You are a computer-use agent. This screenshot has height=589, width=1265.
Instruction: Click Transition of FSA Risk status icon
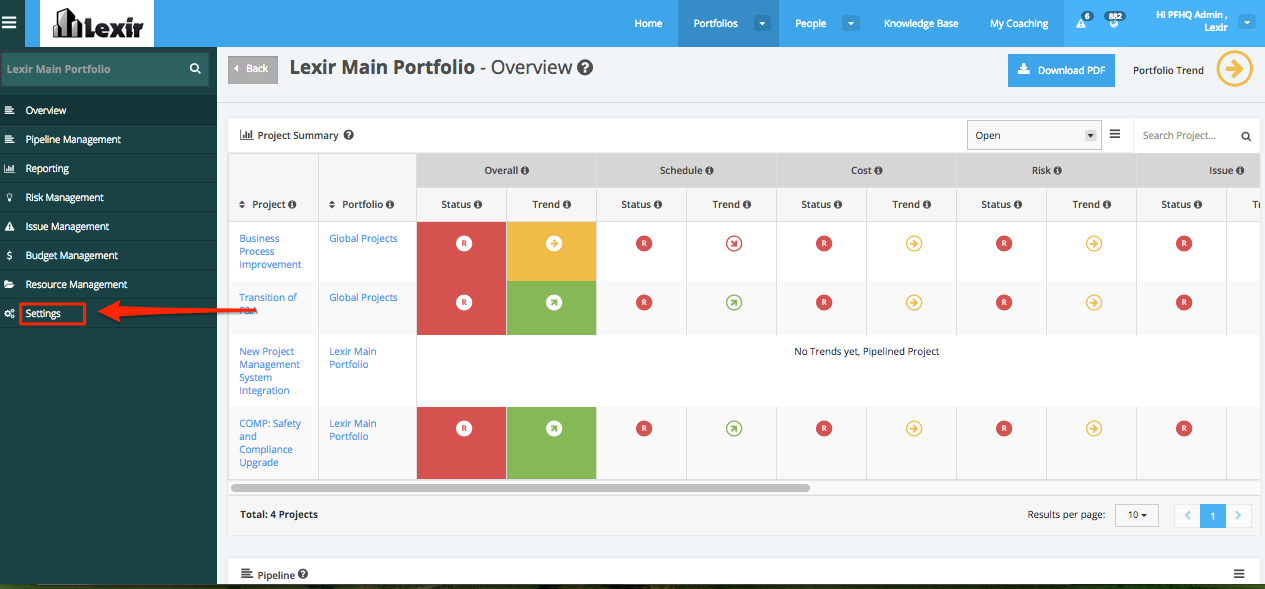[1003, 302]
